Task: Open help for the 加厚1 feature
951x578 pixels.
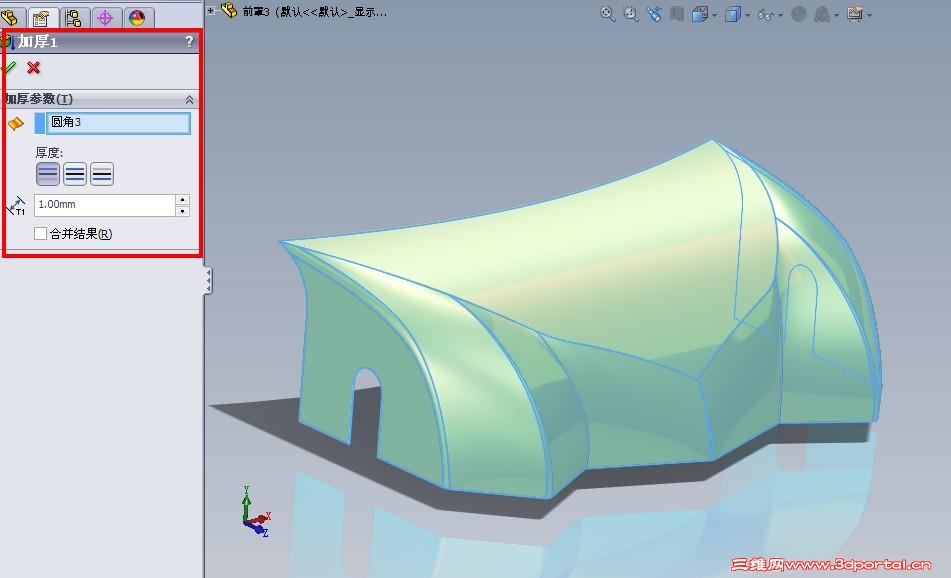Action: click(x=189, y=41)
